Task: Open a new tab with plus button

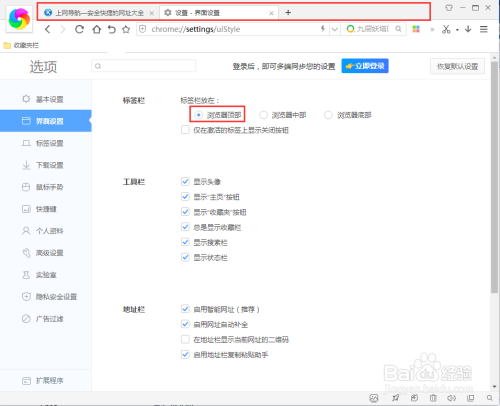Action: 288,13
